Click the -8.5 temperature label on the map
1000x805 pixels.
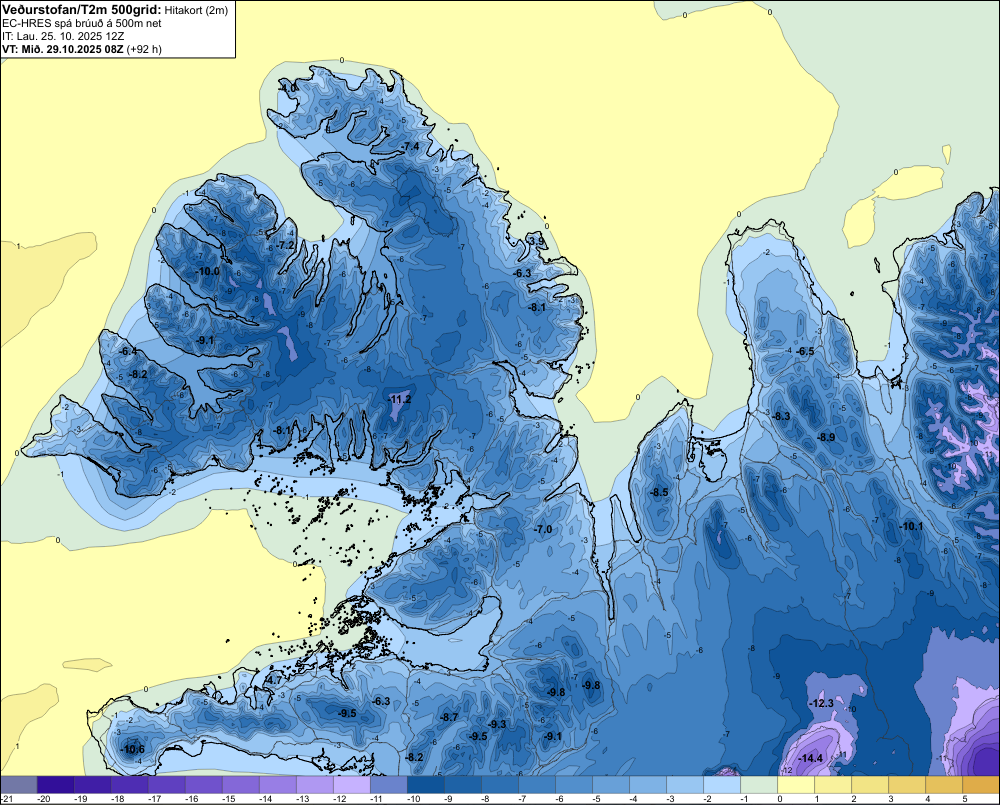(x=659, y=492)
